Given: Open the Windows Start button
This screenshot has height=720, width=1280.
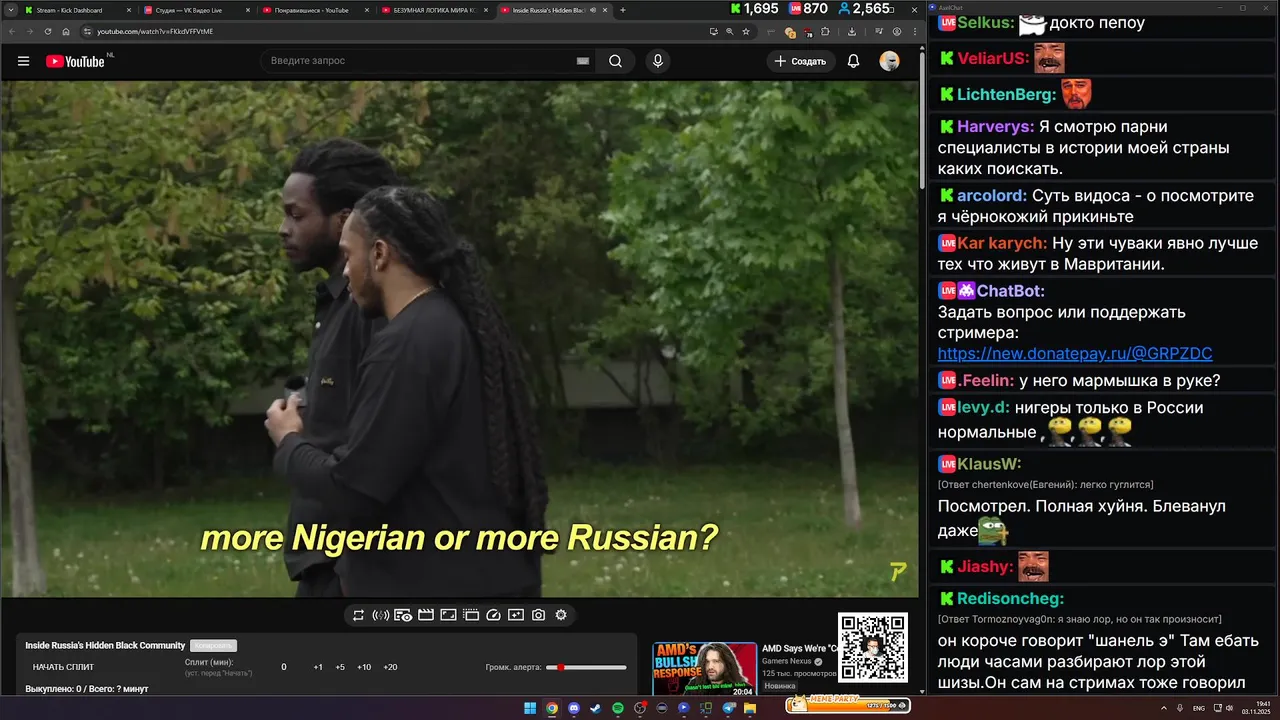Looking at the screenshot, I should click(x=530, y=708).
